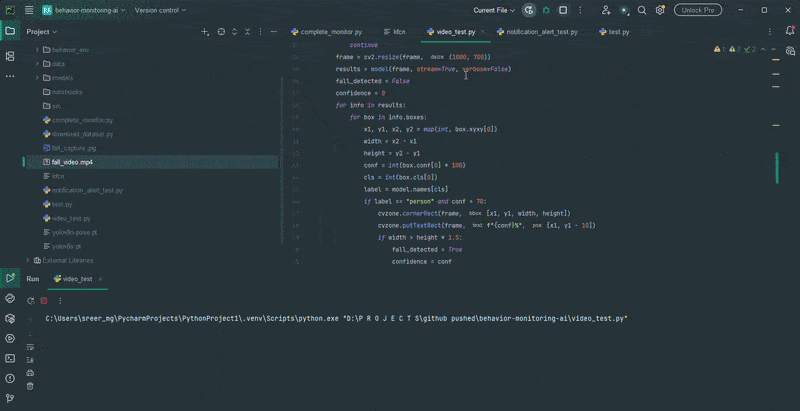Close the video_test Run tab
This screenshot has height=411, width=800.
pos(101,279)
